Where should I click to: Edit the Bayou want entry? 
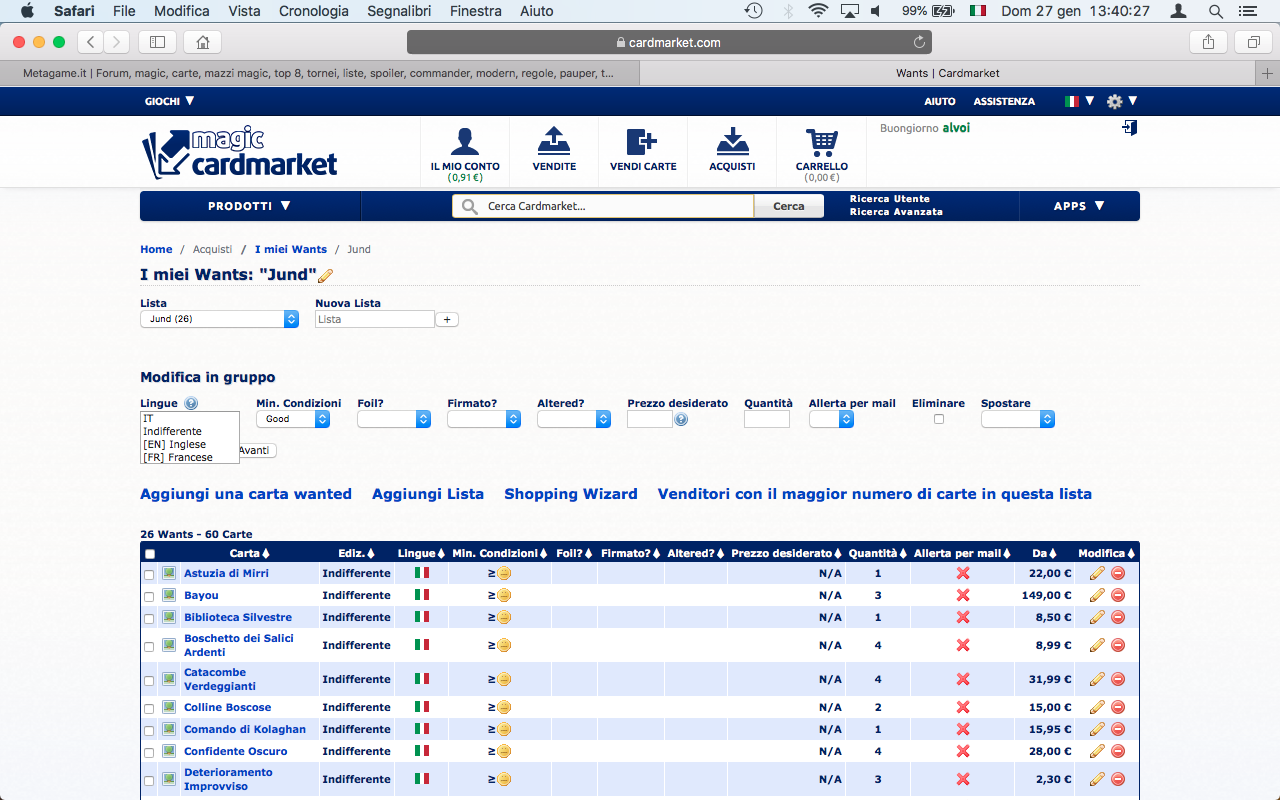pyautogui.click(x=1097, y=595)
